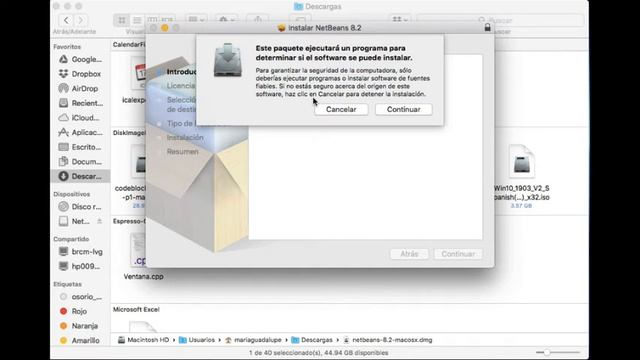The height and width of the screenshot is (360, 640).
Task: Select Descargas in the Finder sidebar
Action: coord(80,176)
